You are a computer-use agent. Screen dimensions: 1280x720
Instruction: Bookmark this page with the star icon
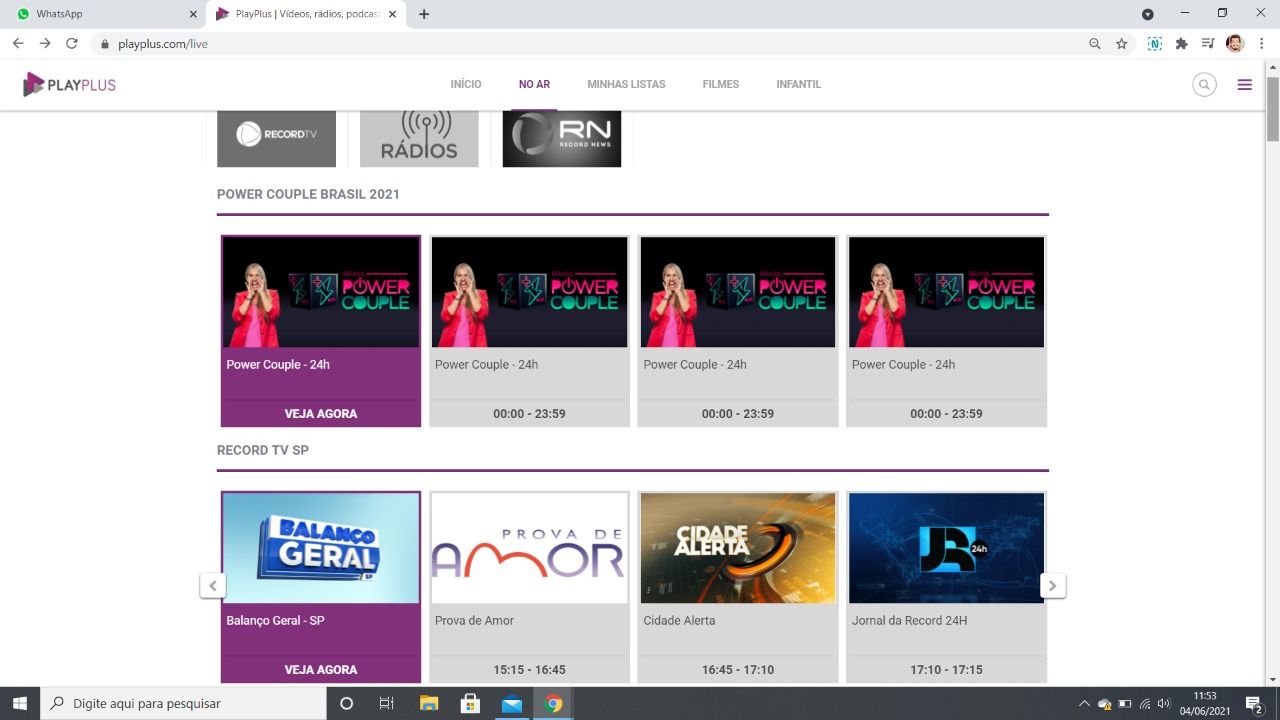[x=1121, y=44]
